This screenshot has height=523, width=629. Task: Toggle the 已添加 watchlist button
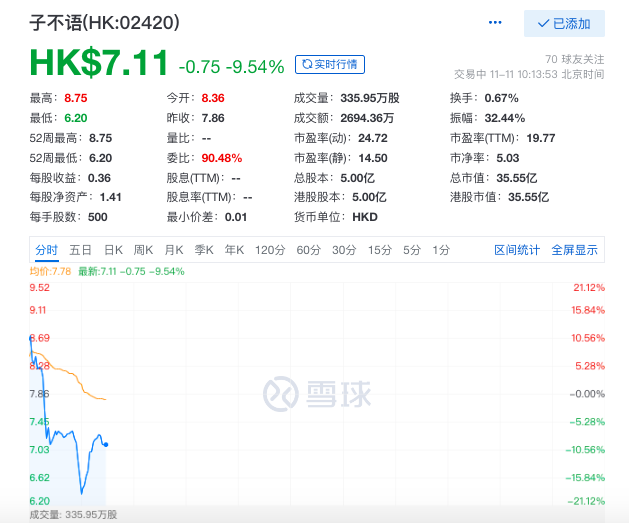[564, 23]
